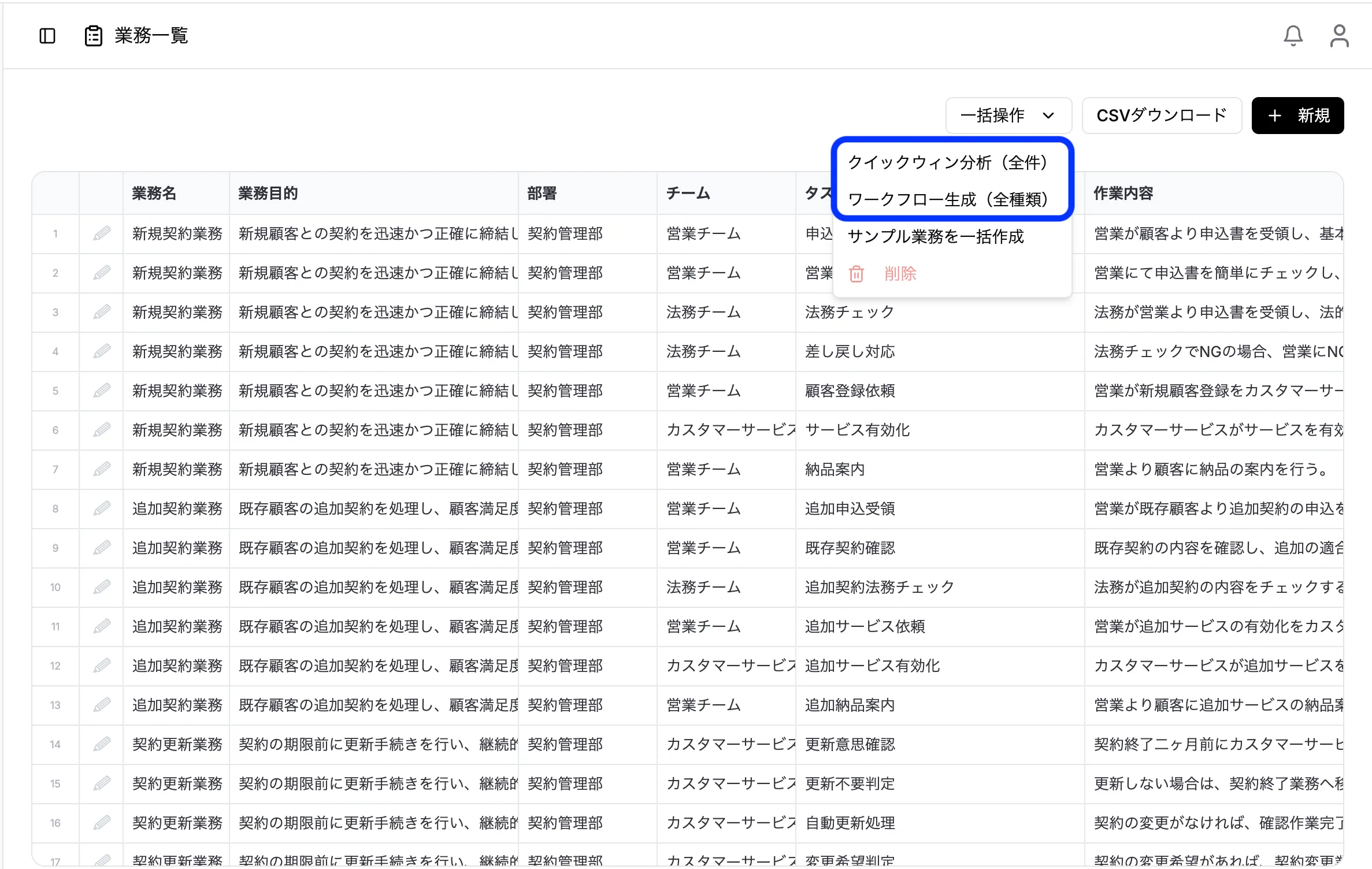
Task: Click the edit pencil in row 4
Action: pyautogui.click(x=102, y=352)
